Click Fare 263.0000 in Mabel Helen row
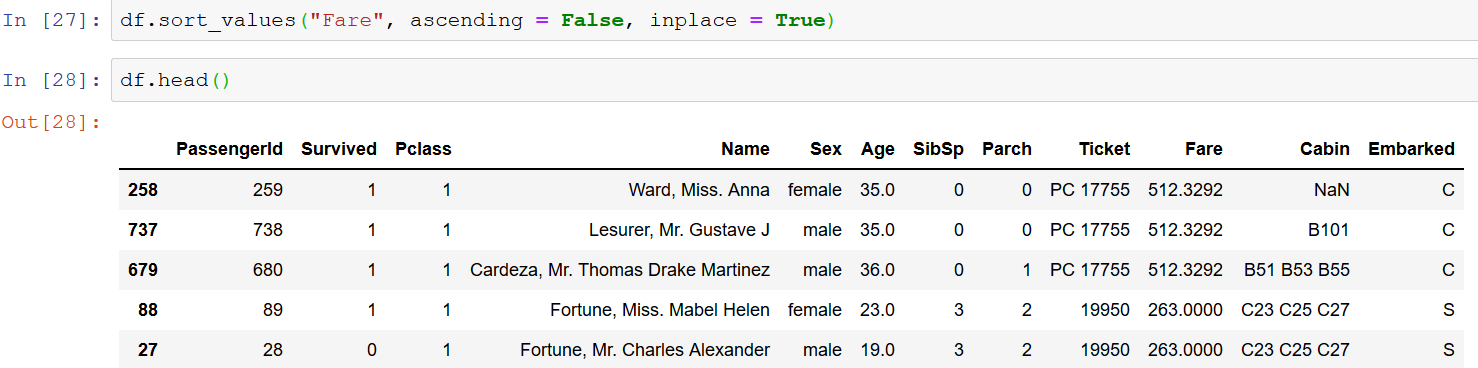This screenshot has width=1478, height=368. click(1185, 310)
